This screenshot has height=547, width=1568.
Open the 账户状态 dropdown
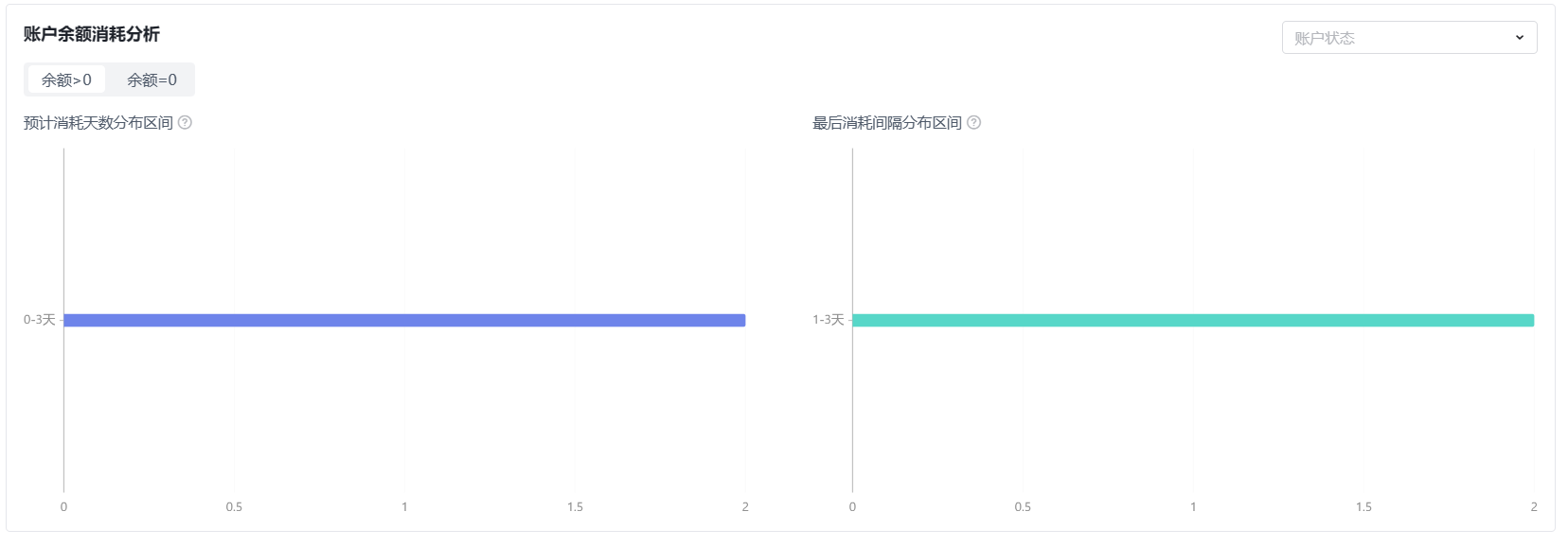click(x=1409, y=38)
